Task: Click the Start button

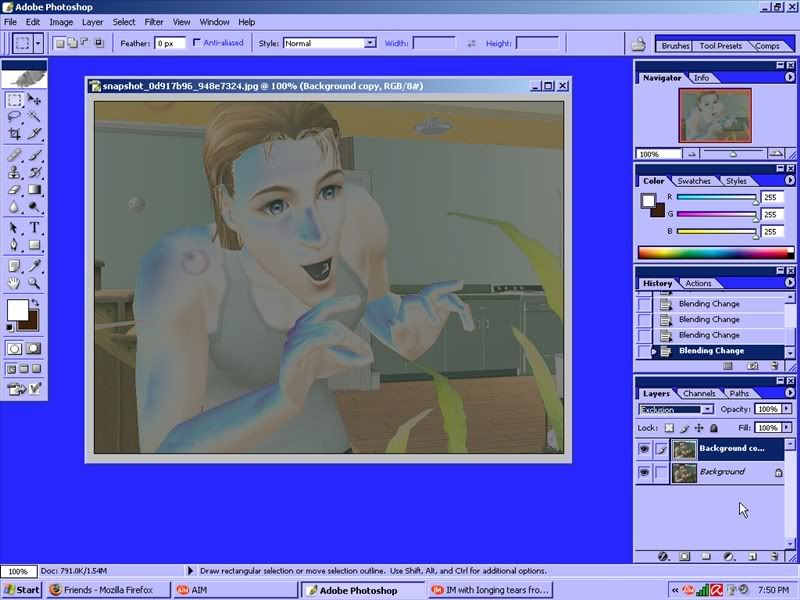Action: 21,590
